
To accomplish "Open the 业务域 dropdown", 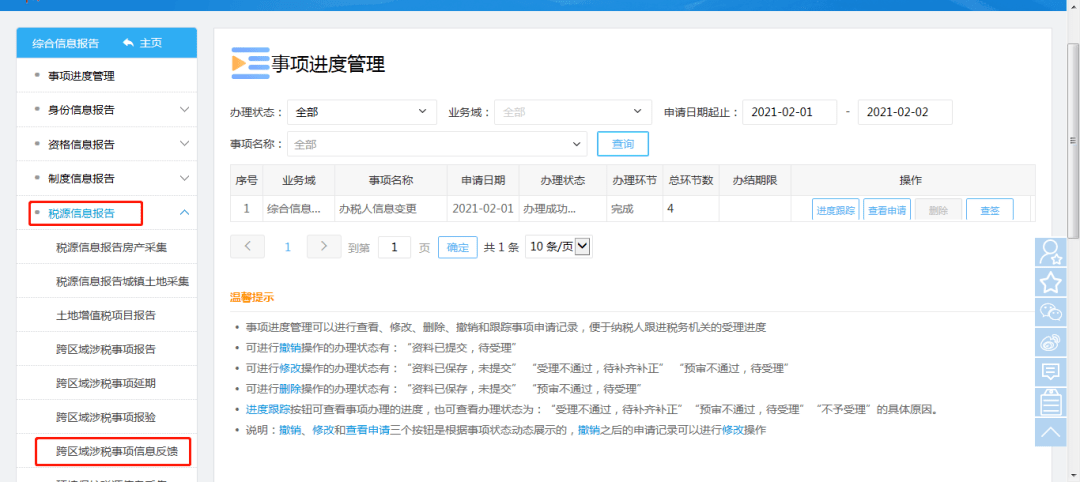I will click(x=573, y=112).
